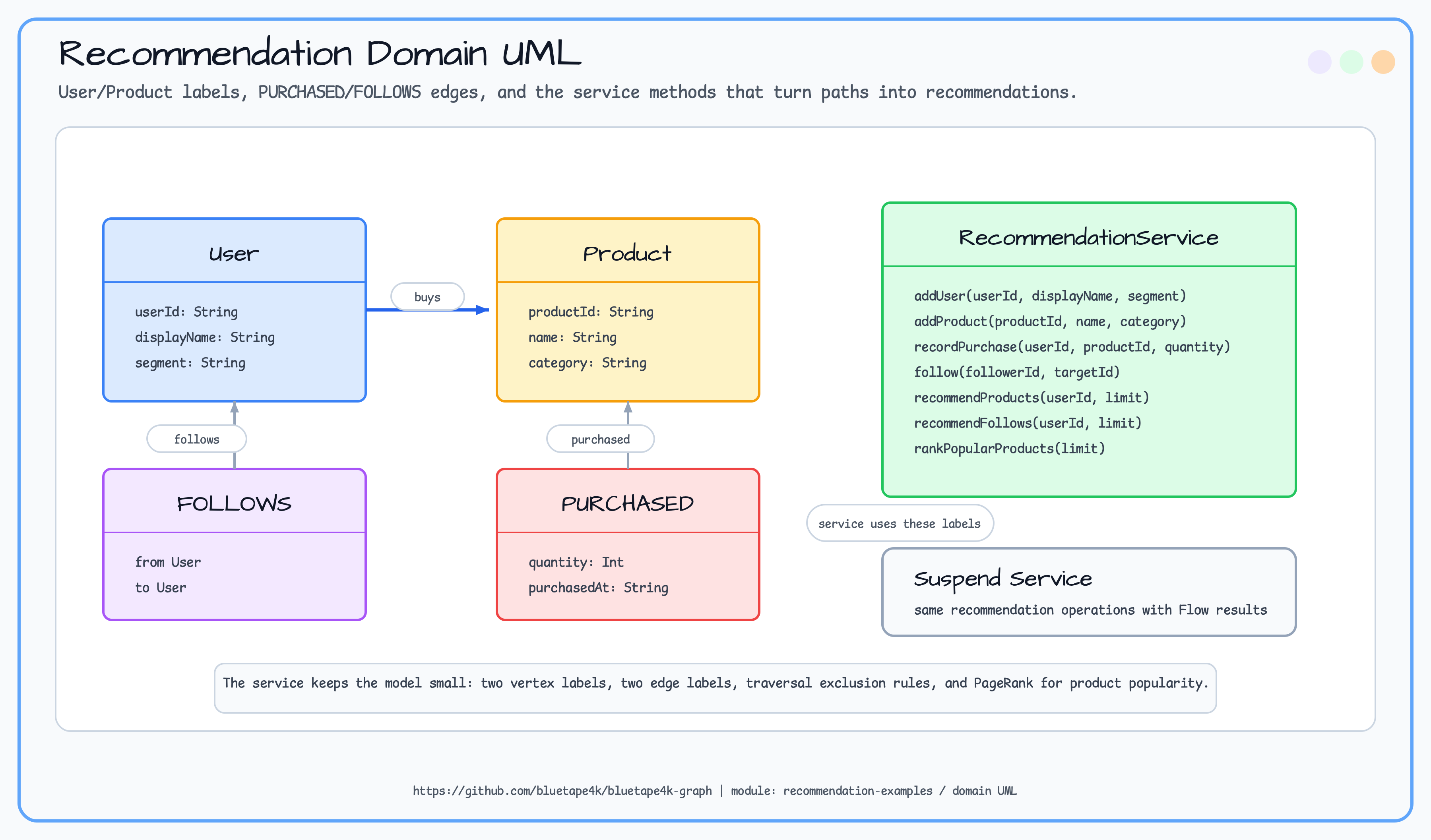Select the 'follows' relationship label

tap(196, 439)
